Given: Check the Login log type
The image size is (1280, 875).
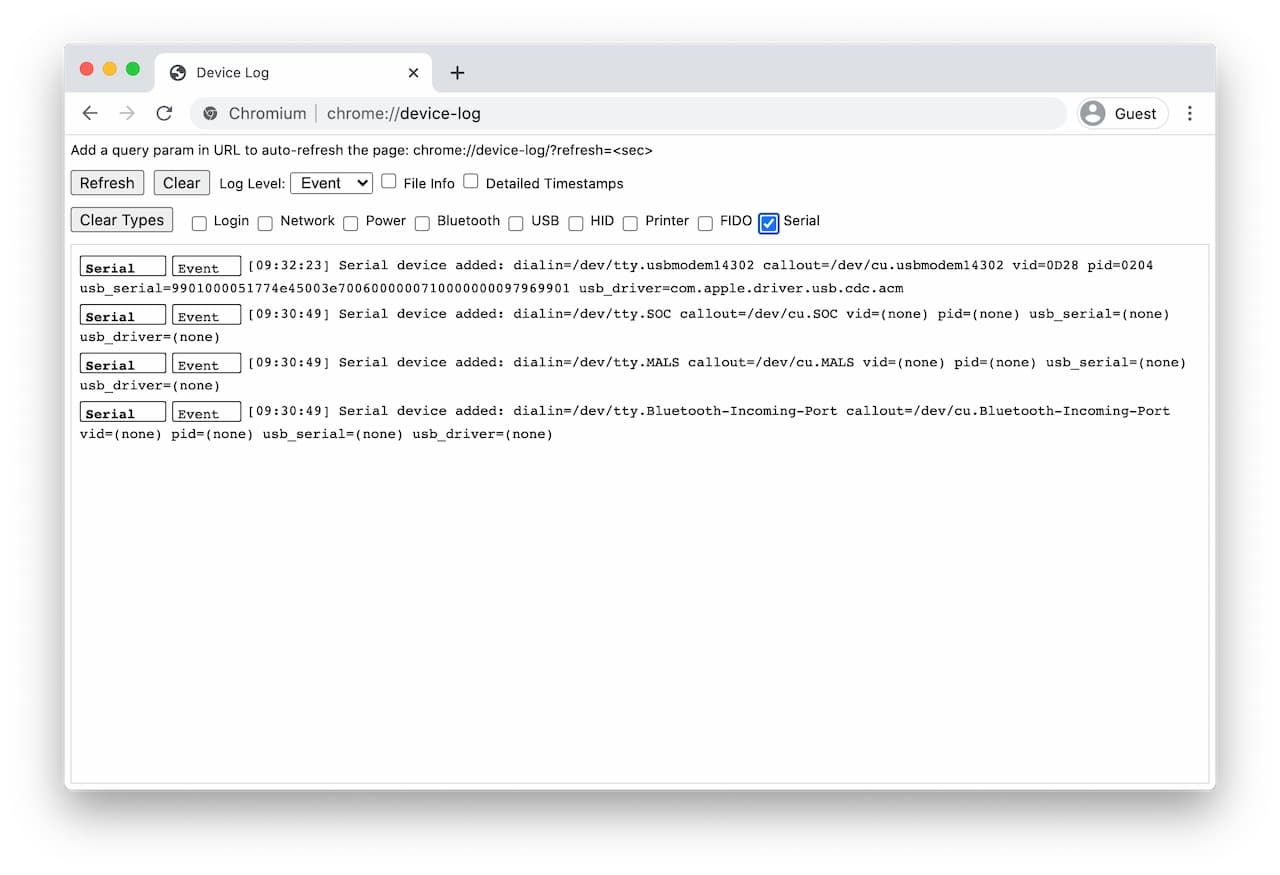Looking at the screenshot, I should click(x=199, y=223).
